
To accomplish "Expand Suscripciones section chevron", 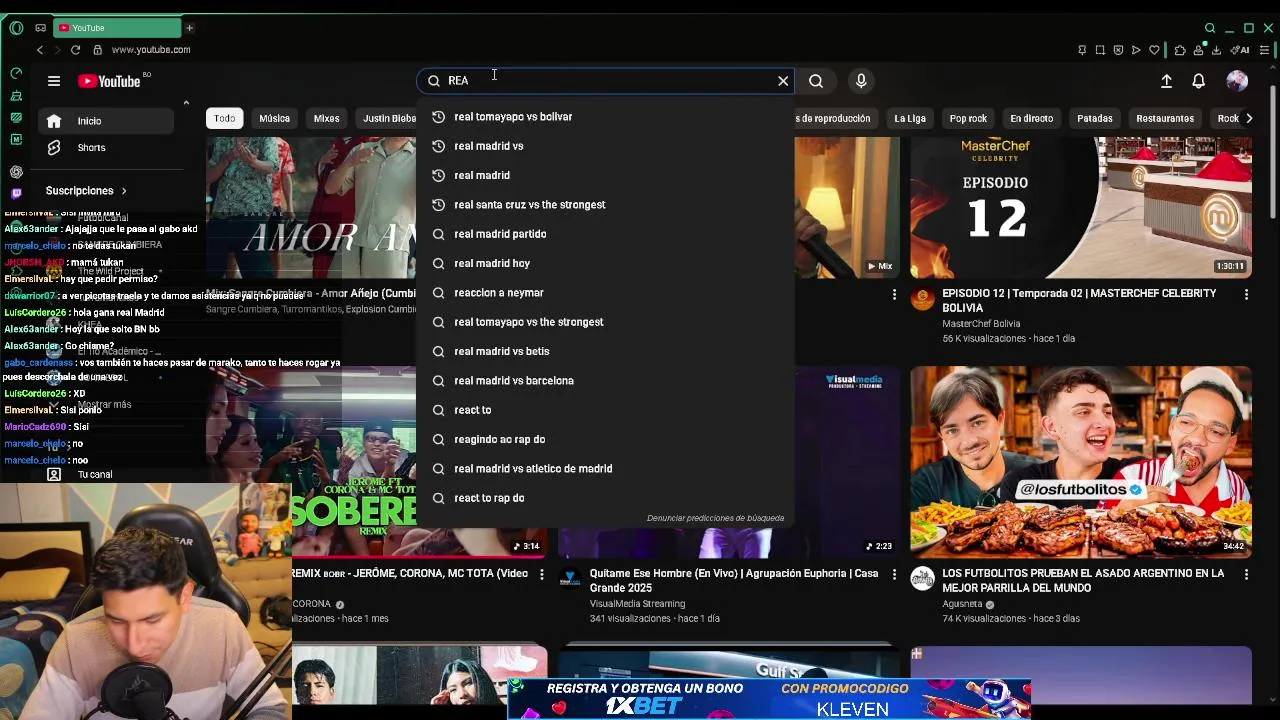I will click(124, 191).
